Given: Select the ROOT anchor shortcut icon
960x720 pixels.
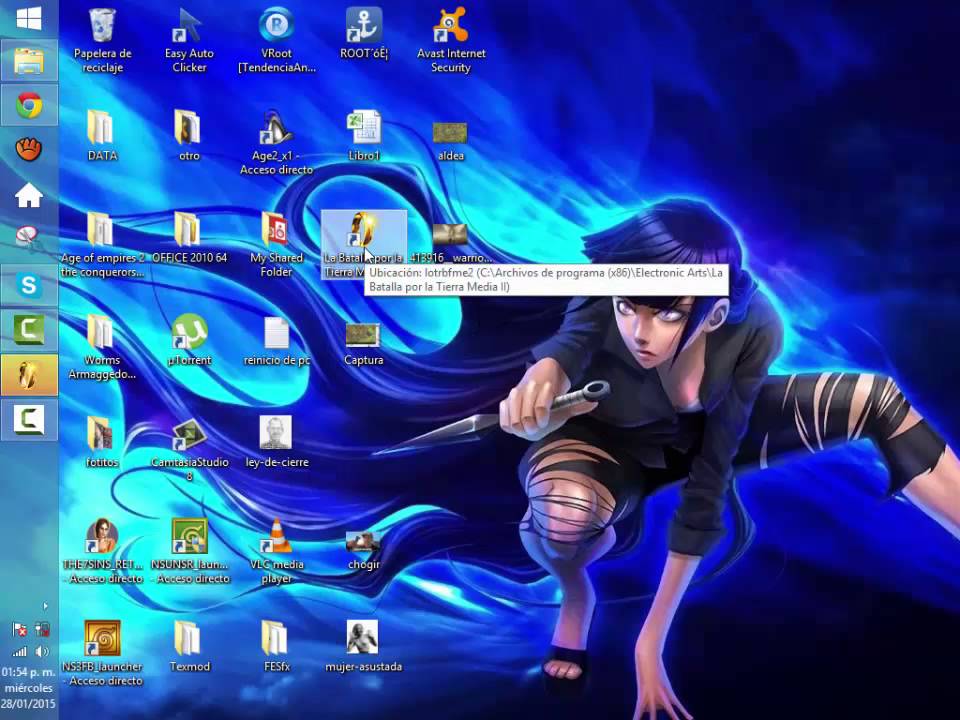Looking at the screenshot, I should click(x=364, y=35).
